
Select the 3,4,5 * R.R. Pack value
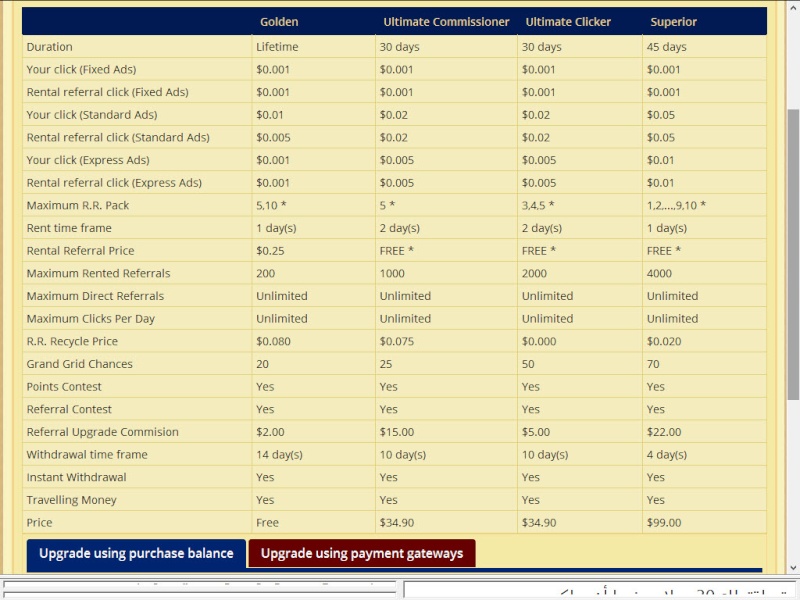click(x=538, y=205)
